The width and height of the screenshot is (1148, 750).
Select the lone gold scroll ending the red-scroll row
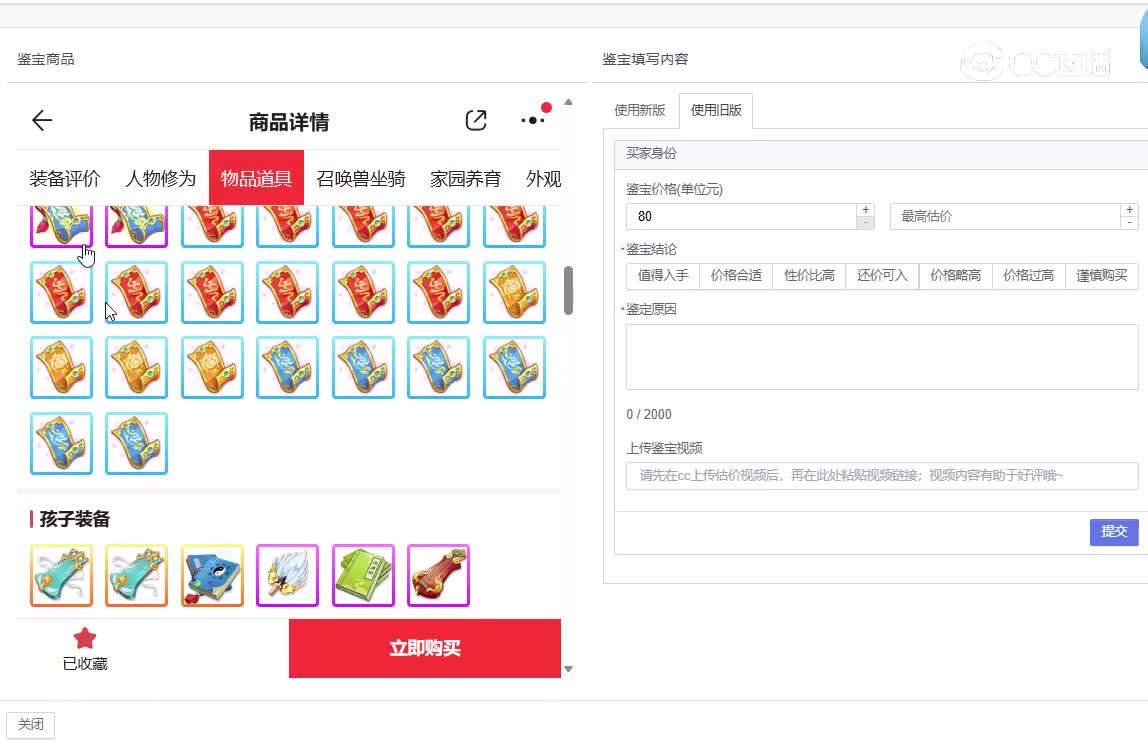(x=515, y=292)
